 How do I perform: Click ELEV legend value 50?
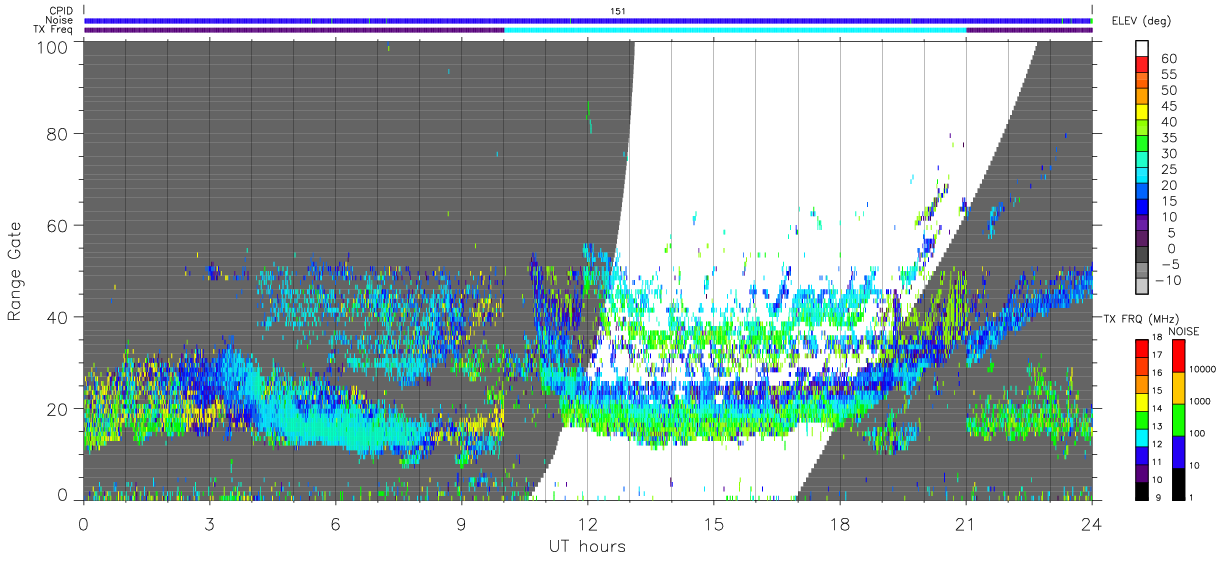[x=1167, y=90]
